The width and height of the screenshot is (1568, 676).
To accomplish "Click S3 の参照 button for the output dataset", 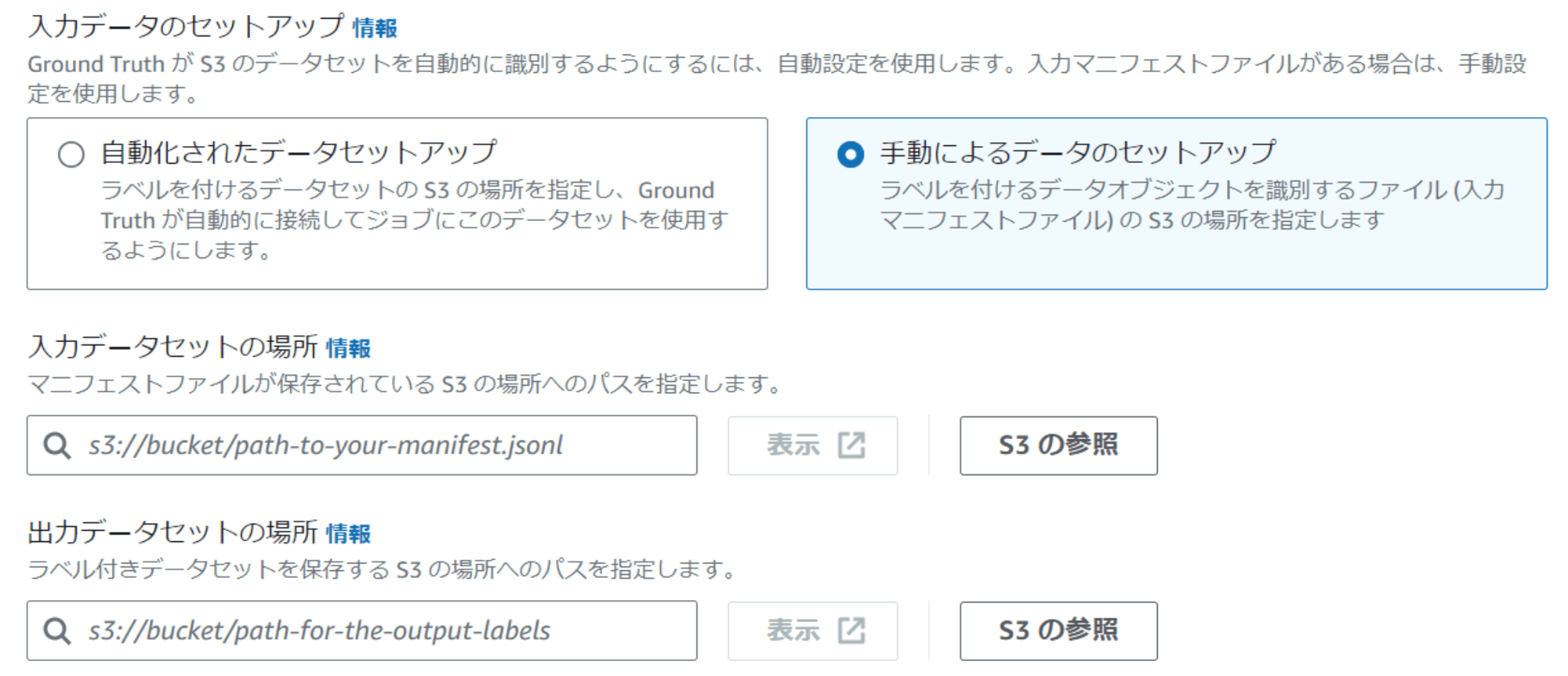I will tap(1058, 631).
